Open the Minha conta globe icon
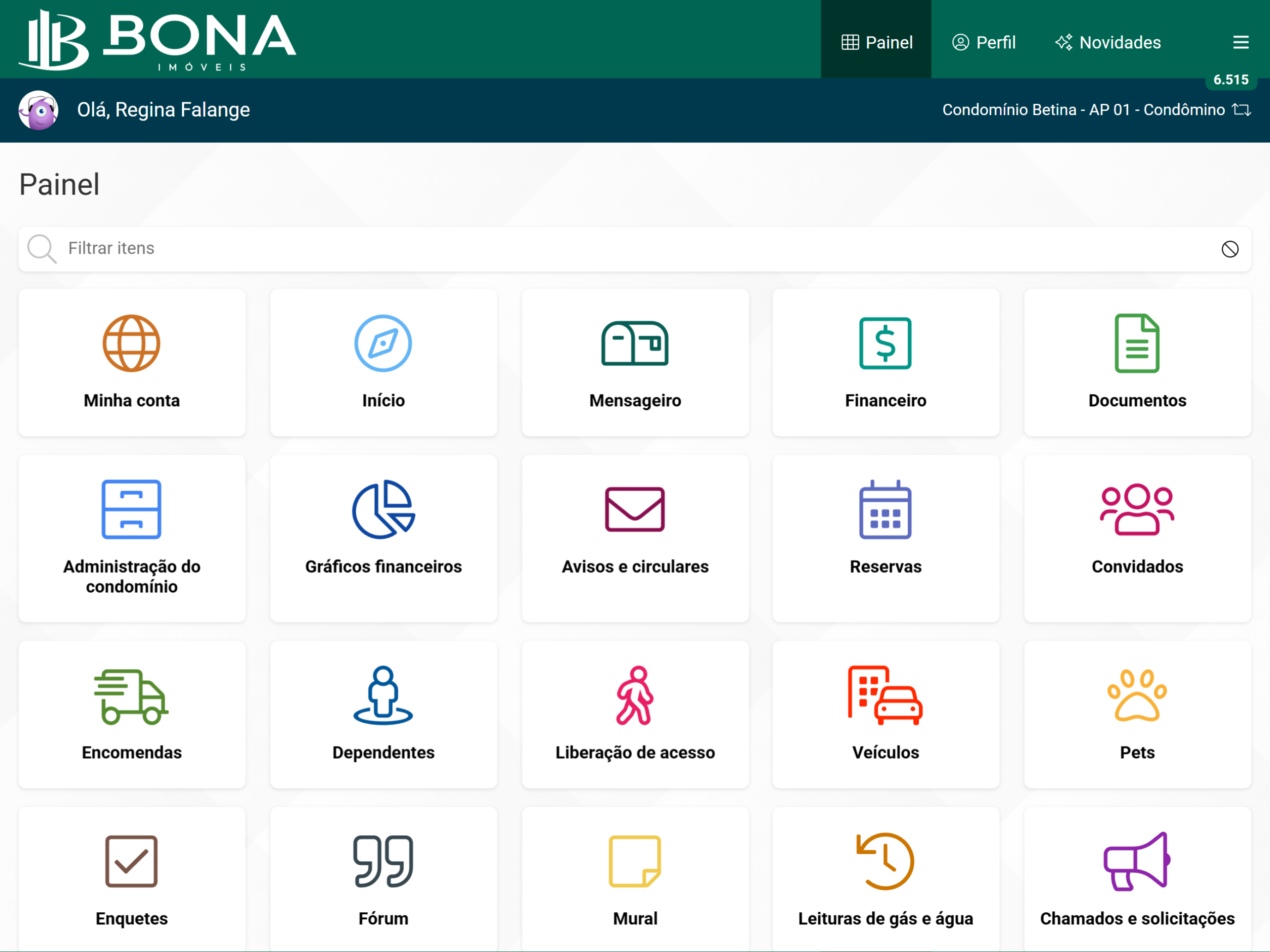 tap(132, 343)
